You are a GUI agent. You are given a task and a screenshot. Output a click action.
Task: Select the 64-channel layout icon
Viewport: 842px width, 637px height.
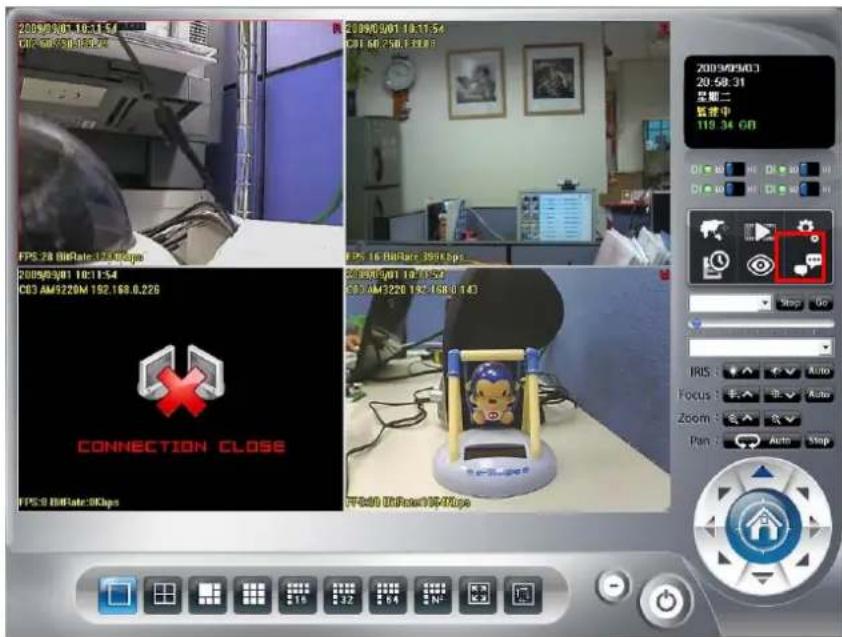pos(388,595)
